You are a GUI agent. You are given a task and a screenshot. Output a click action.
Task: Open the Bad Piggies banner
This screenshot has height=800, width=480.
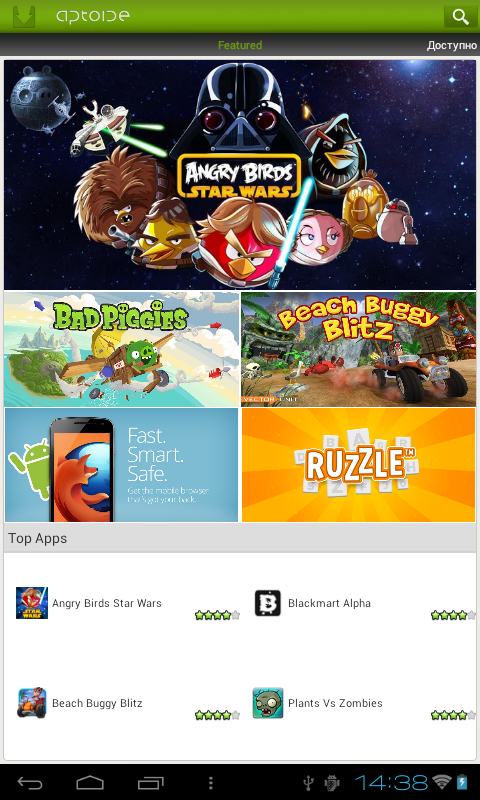click(x=121, y=349)
